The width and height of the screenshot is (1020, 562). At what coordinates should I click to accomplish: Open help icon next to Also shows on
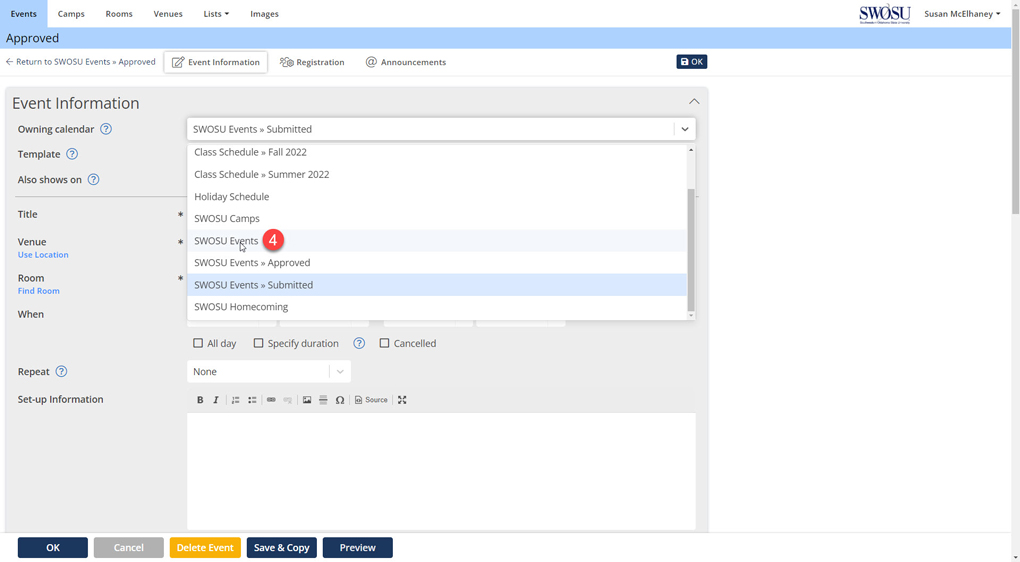(x=94, y=180)
